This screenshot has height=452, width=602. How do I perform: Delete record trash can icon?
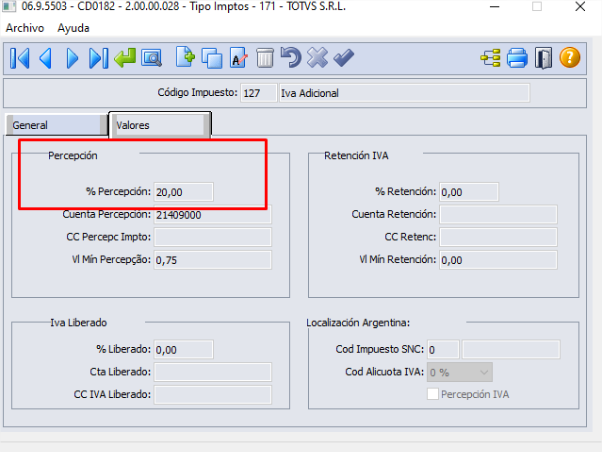pos(265,58)
